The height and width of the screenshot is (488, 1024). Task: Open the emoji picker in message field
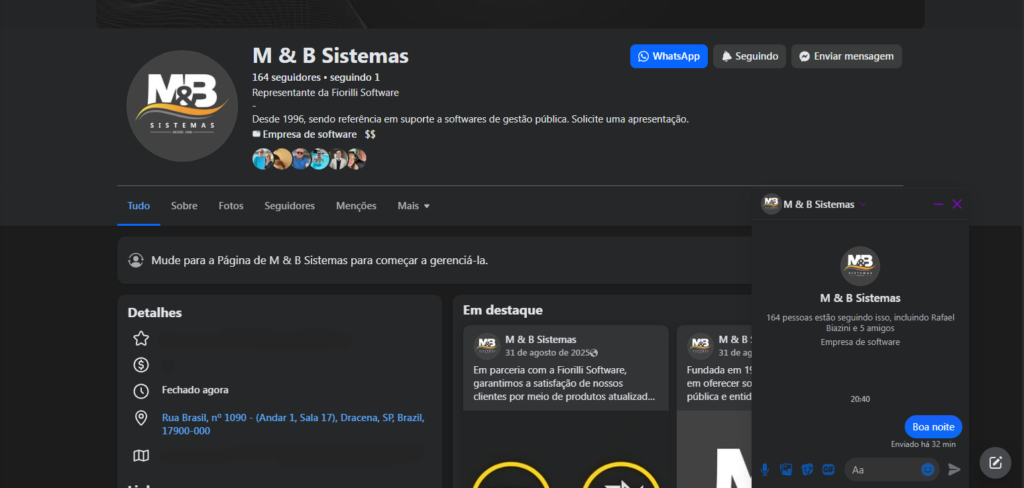point(927,469)
